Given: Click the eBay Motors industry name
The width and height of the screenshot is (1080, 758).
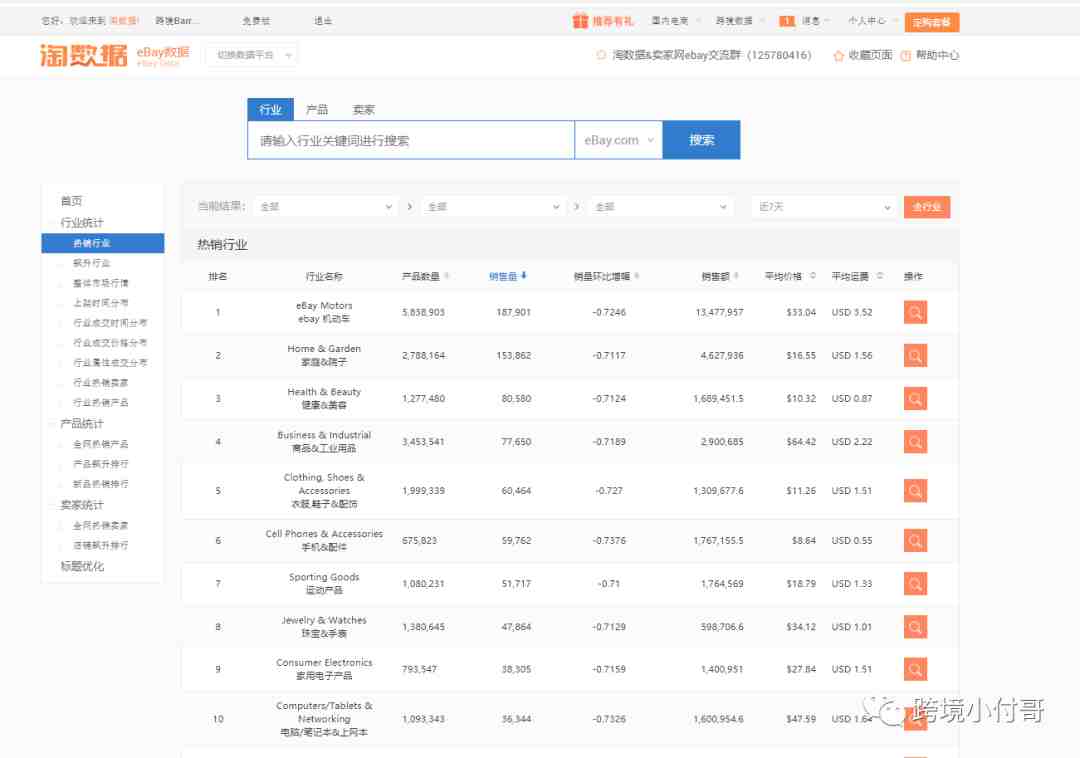Looking at the screenshot, I should click(324, 312).
